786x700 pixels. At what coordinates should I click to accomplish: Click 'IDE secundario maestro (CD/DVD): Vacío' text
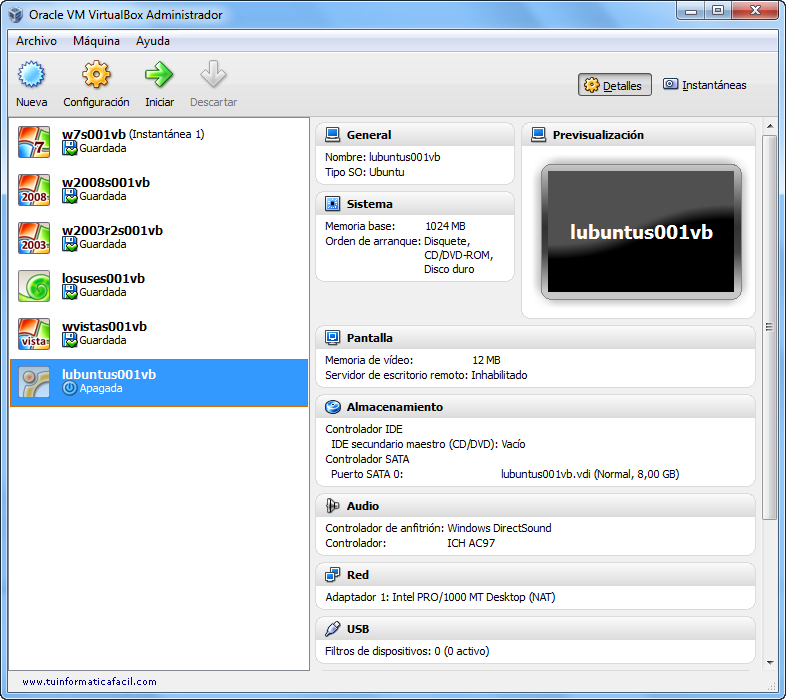pyautogui.click(x=428, y=444)
